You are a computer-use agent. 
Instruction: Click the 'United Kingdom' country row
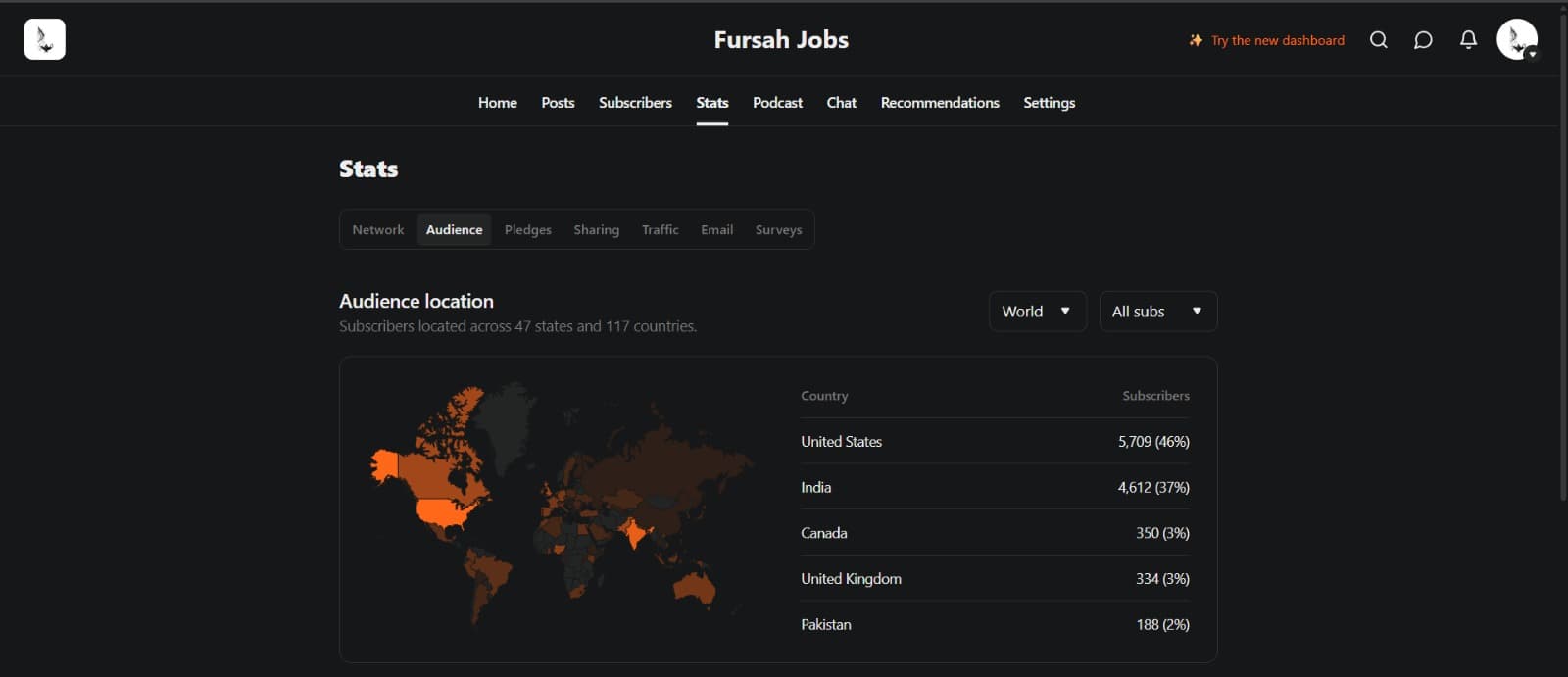click(995, 578)
